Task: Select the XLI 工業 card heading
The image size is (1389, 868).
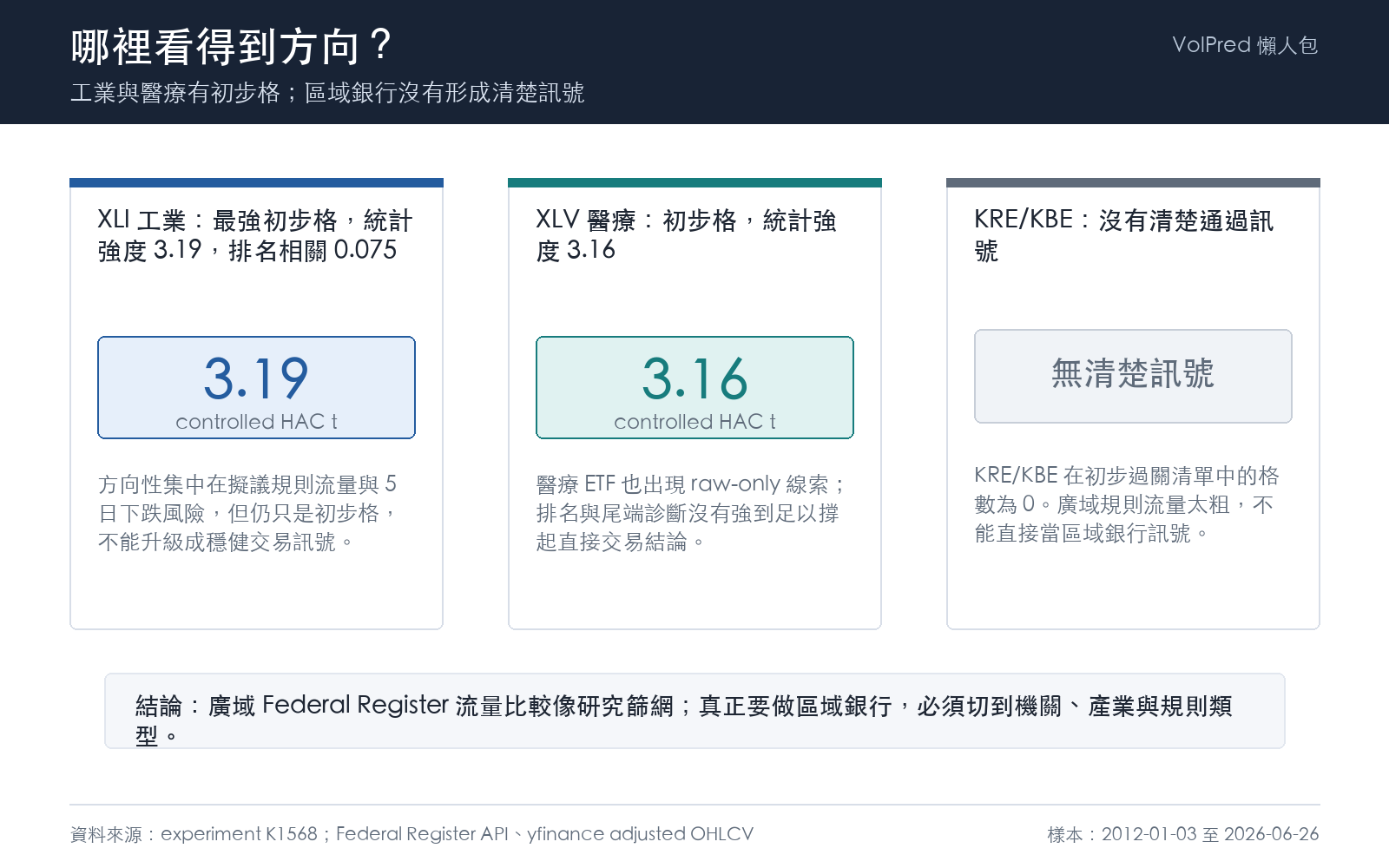Action: (255, 235)
